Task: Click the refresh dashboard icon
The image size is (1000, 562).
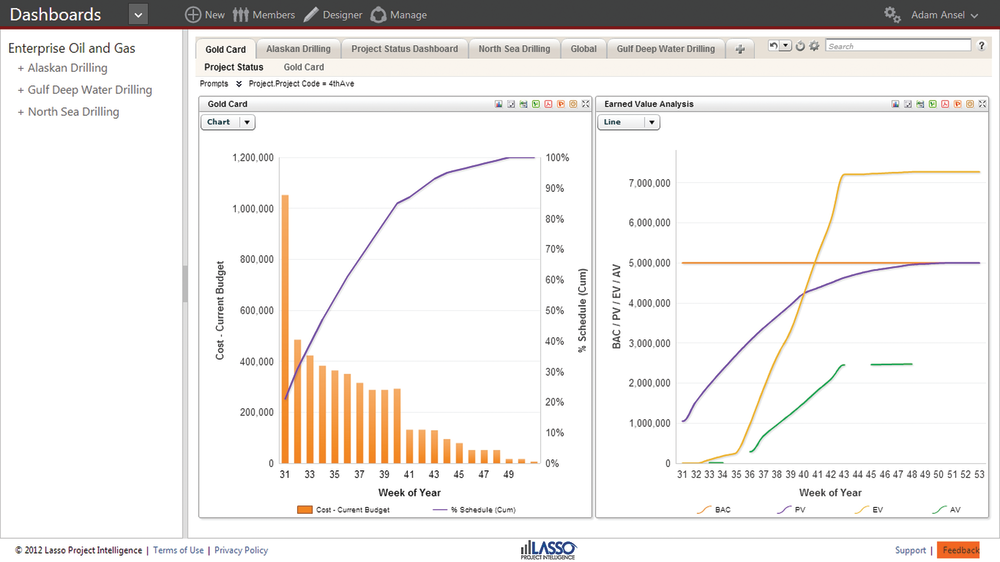Action: 800,46
